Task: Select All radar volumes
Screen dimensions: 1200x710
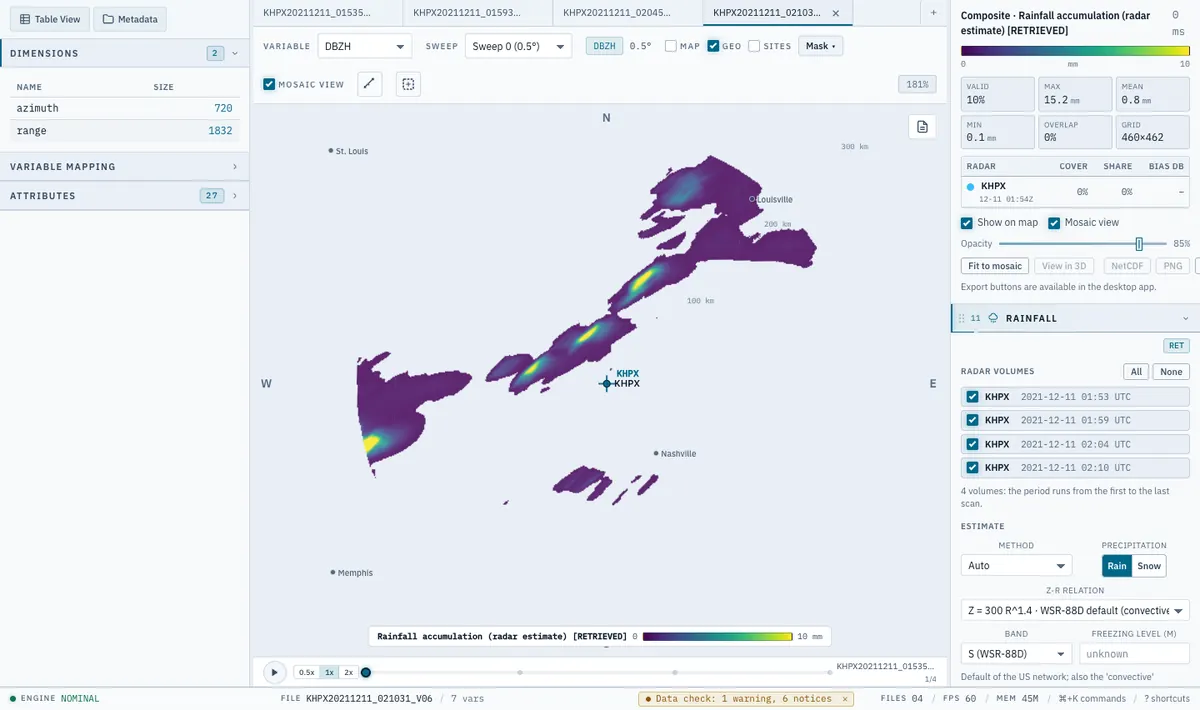Action: coord(1136,372)
